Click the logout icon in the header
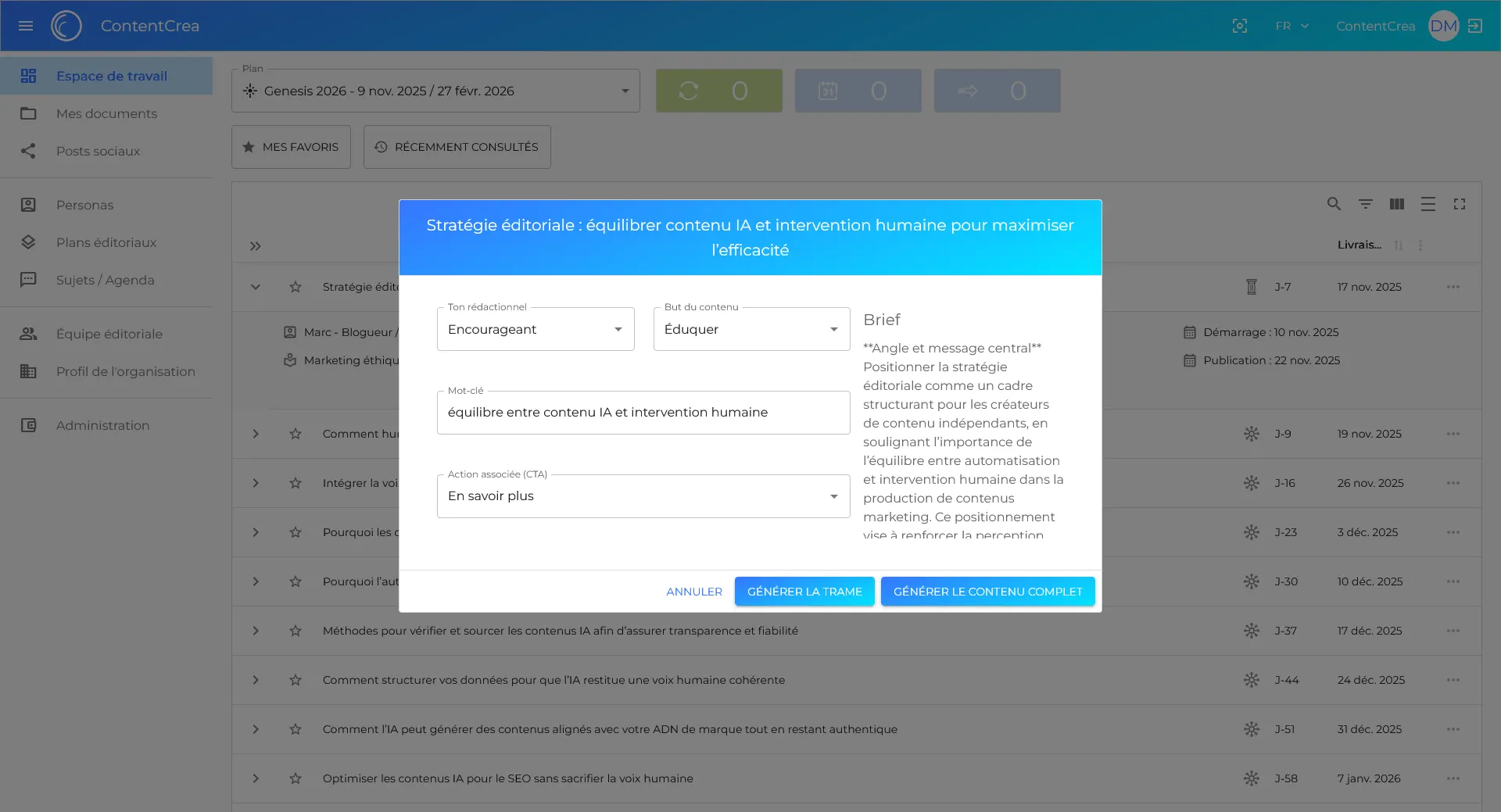 click(1475, 26)
